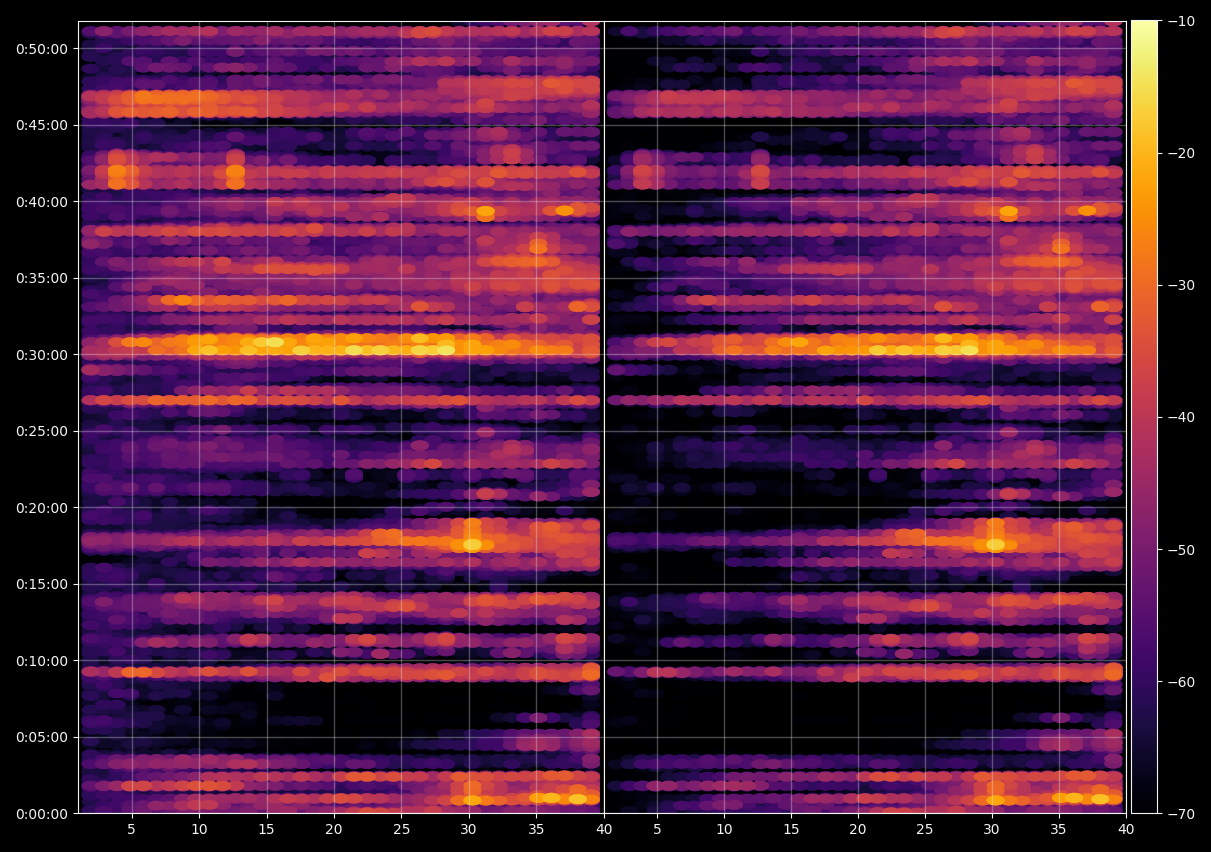Screen dimensions: 1211x852
Task: Click inside the left heatmap panel
Action: click(x=340, y=417)
